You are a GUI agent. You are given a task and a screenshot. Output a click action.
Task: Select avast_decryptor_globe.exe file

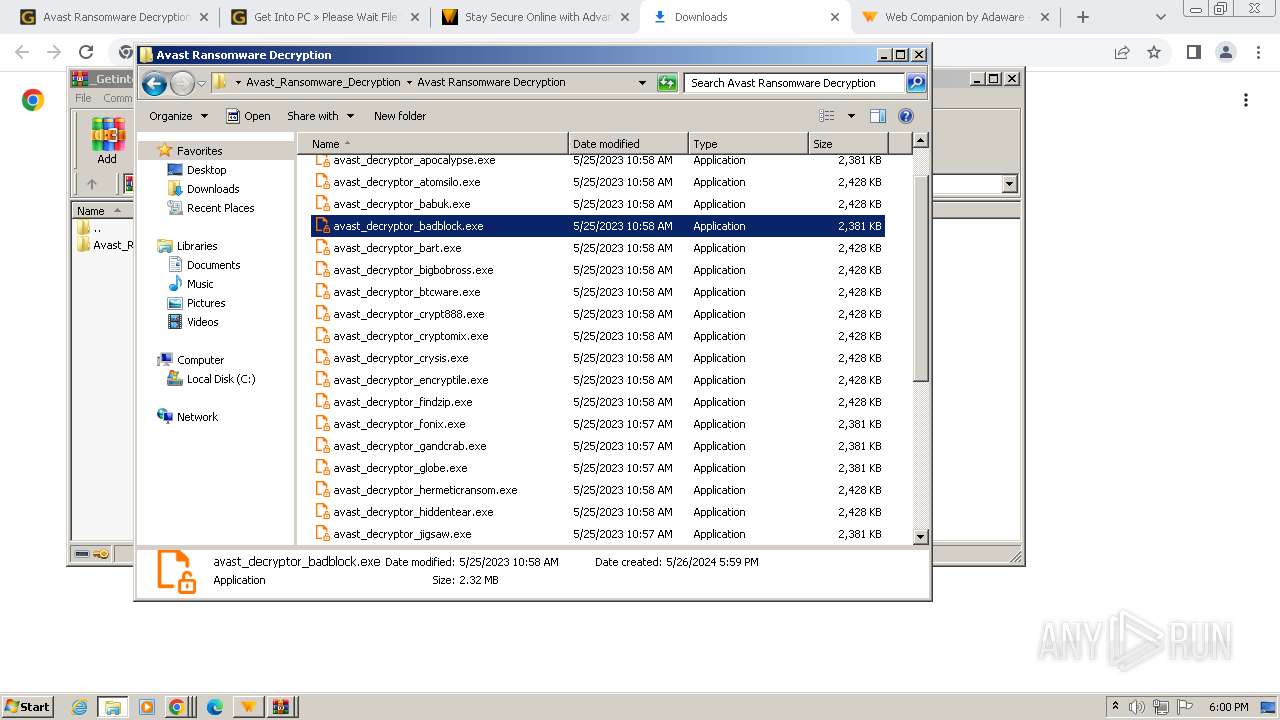tap(598, 468)
